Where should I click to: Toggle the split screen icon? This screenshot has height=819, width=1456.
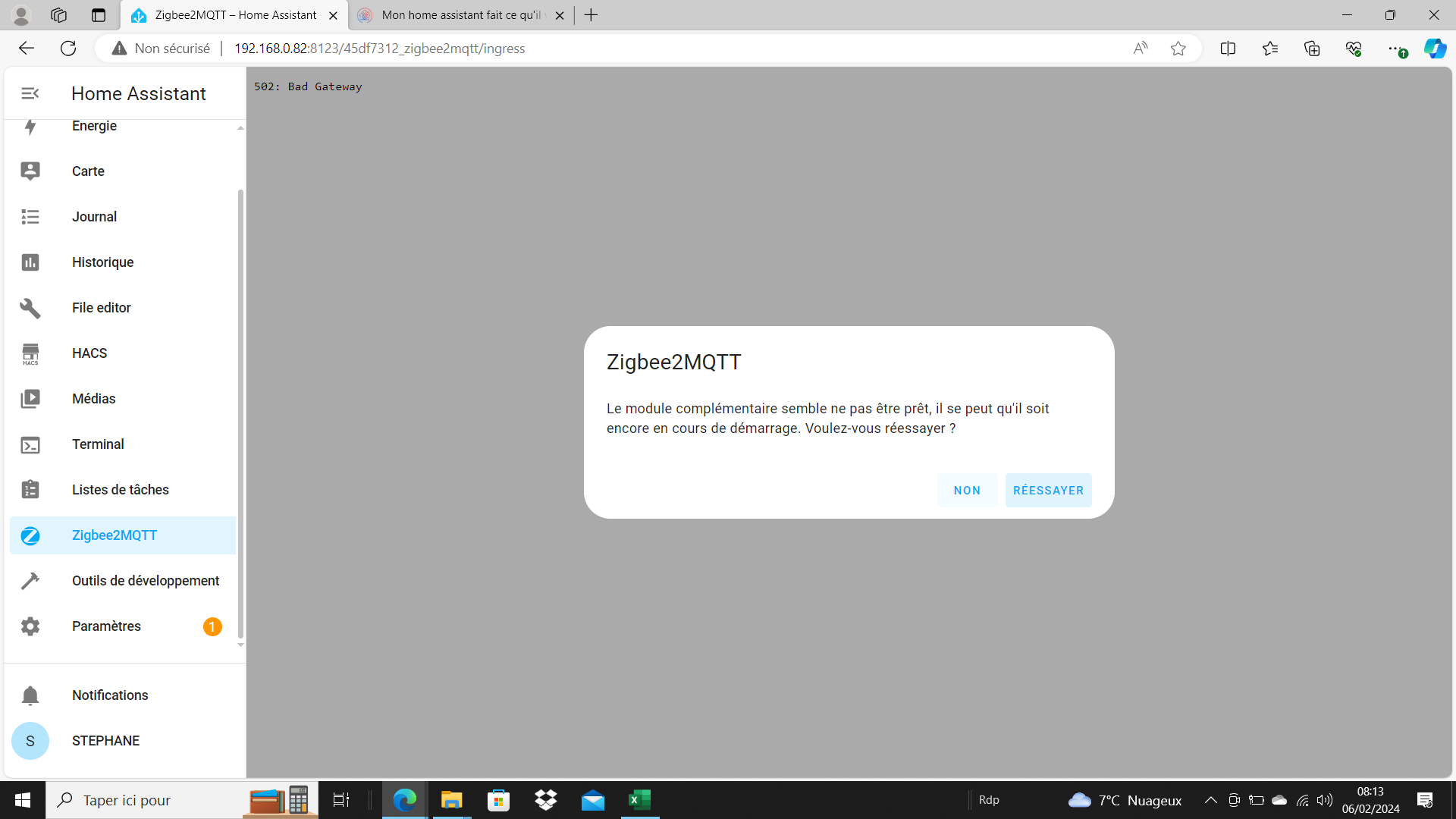pyautogui.click(x=1228, y=49)
